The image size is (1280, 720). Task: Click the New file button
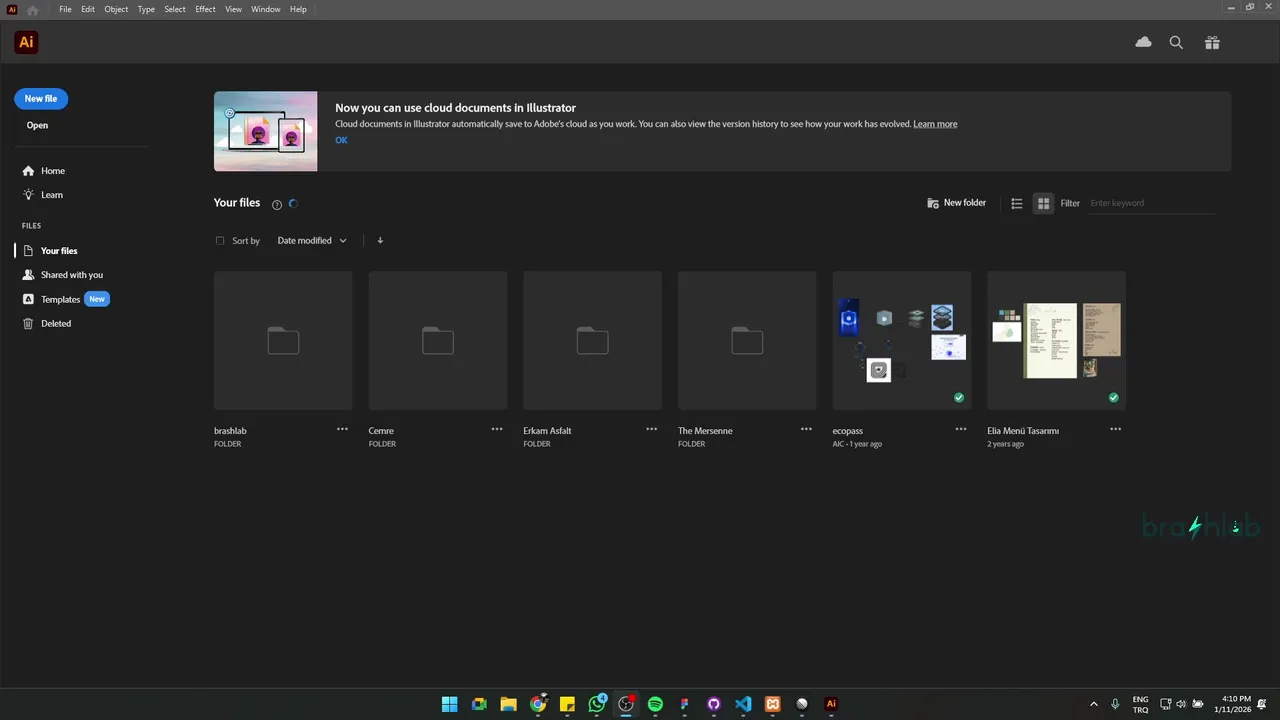tap(41, 99)
